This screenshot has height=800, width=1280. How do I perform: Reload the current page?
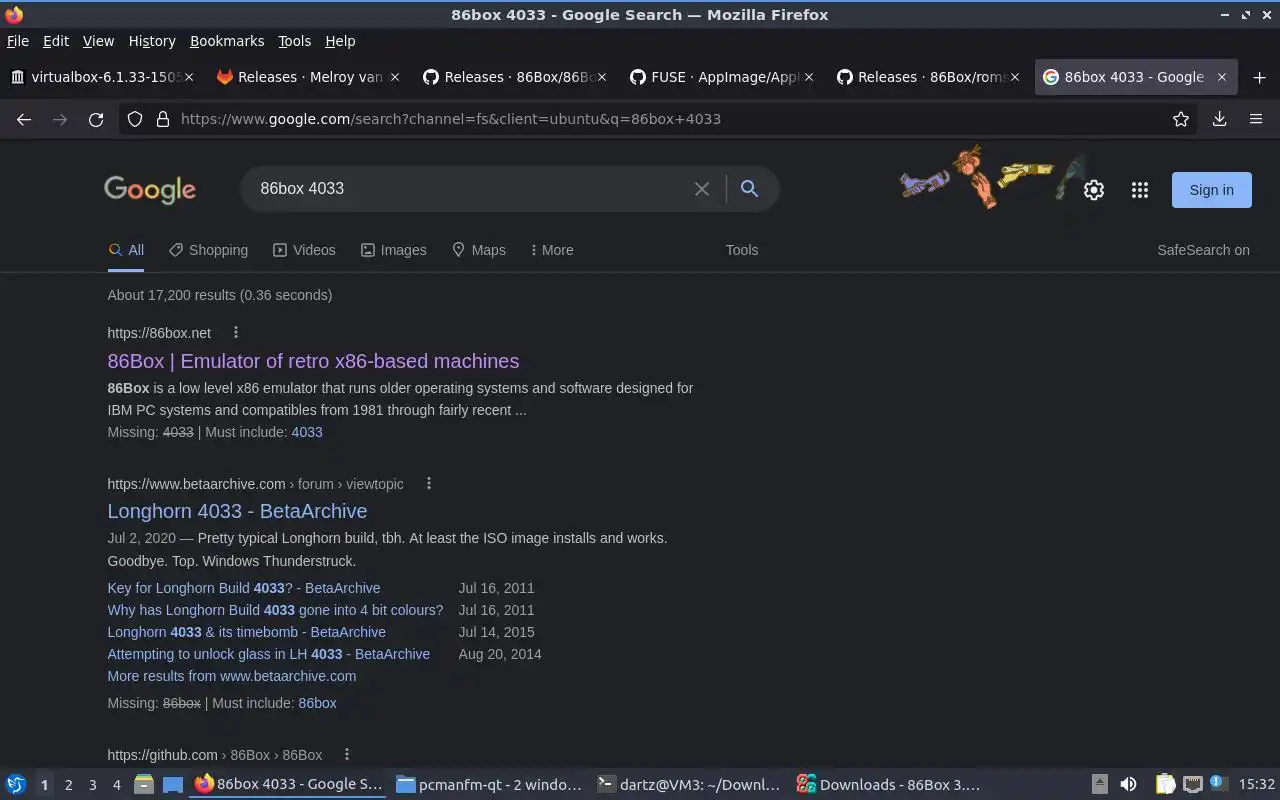[96, 119]
